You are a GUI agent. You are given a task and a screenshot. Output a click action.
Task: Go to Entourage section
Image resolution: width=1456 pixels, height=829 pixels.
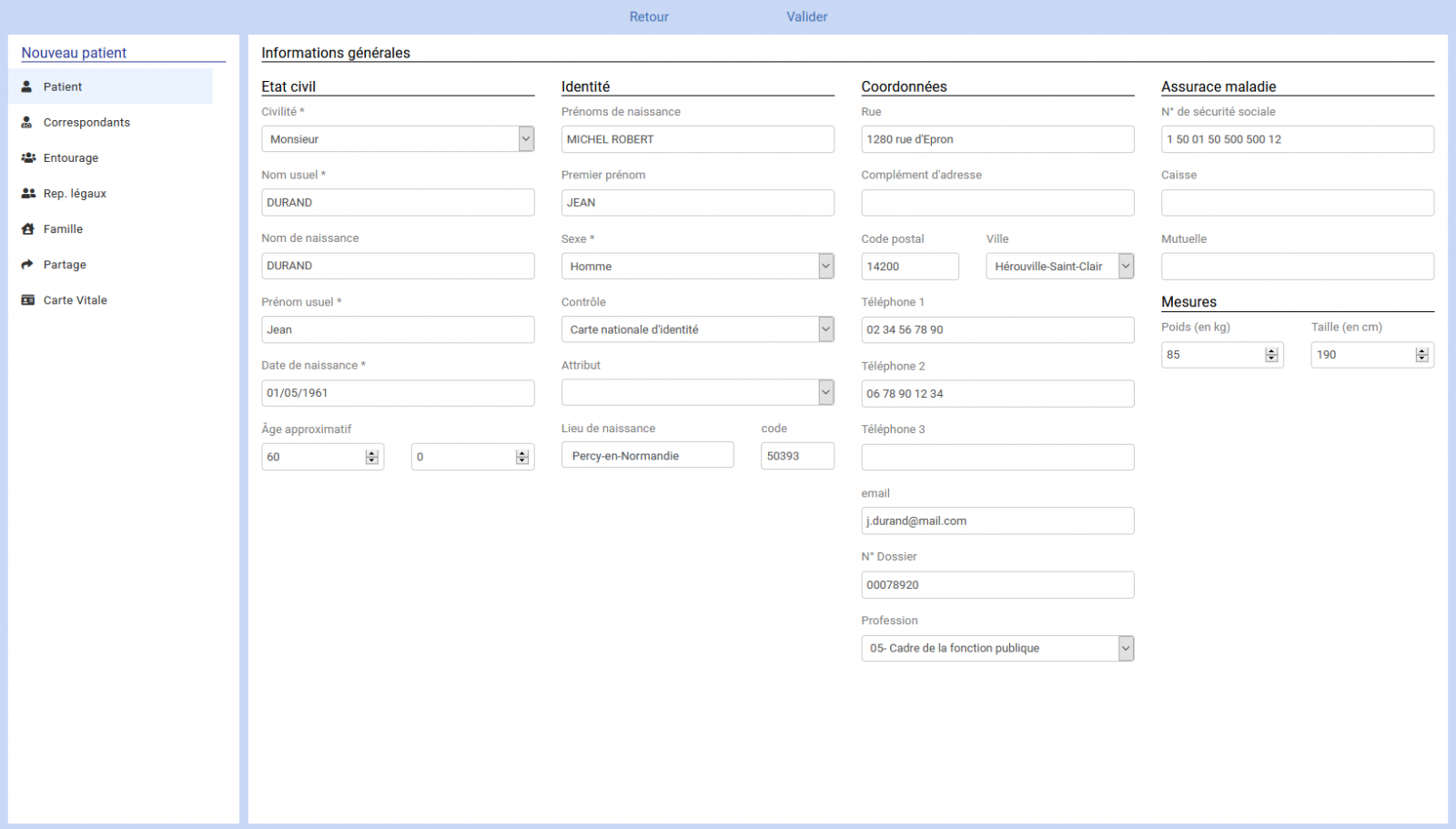pyautogui.click(x=111, y=157)
